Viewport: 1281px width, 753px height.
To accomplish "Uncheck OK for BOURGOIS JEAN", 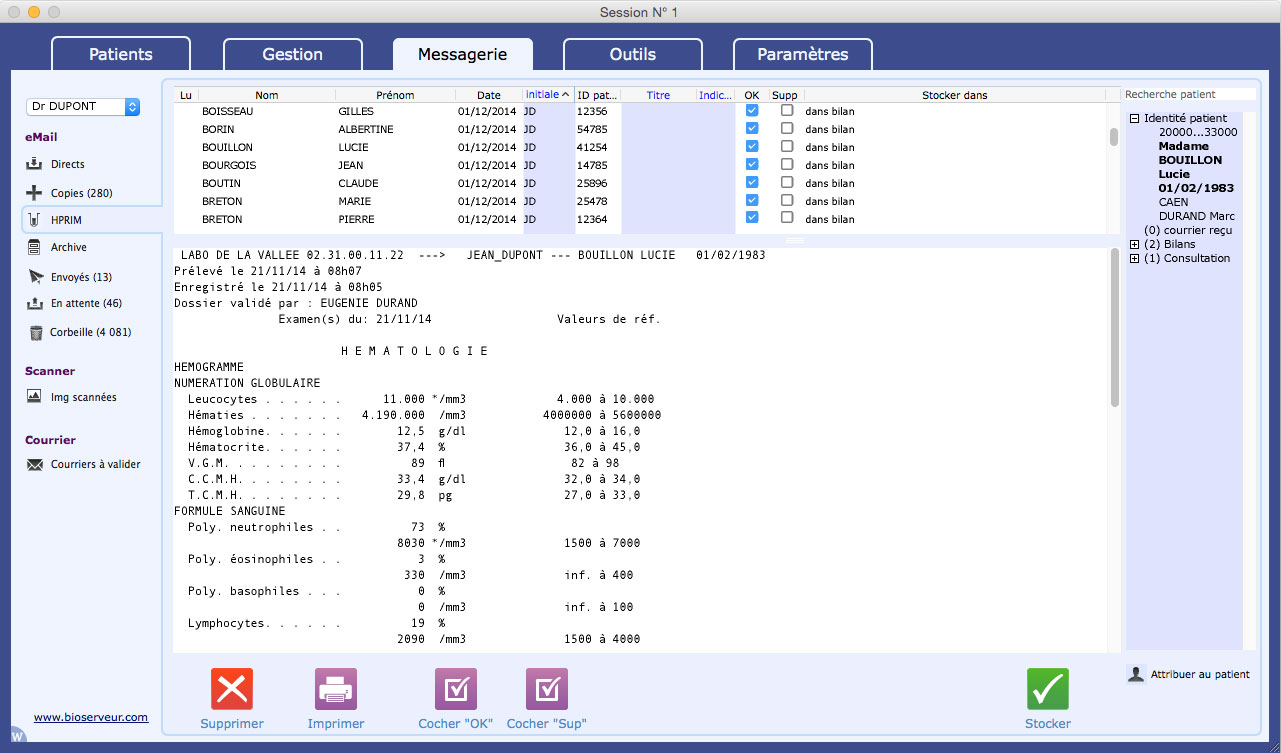I will click(752, 165).
